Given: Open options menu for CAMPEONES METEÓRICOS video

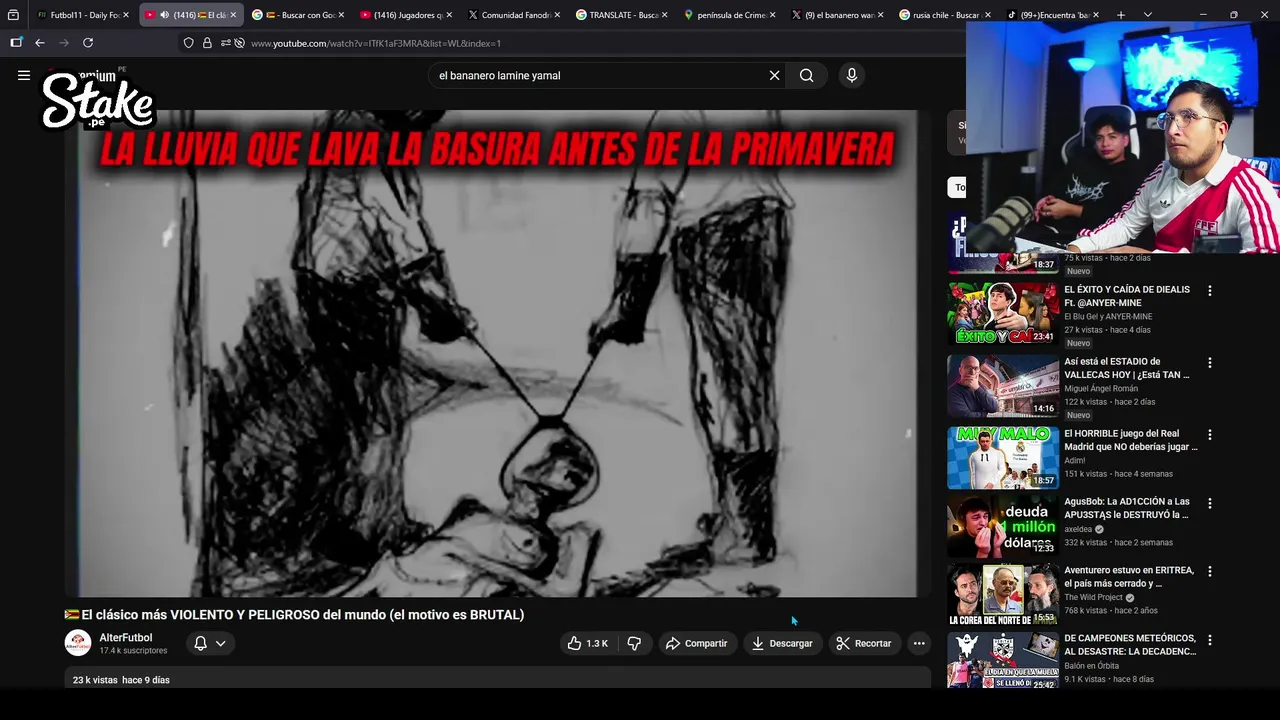Looking at the screenshot, I should 1209,639.
